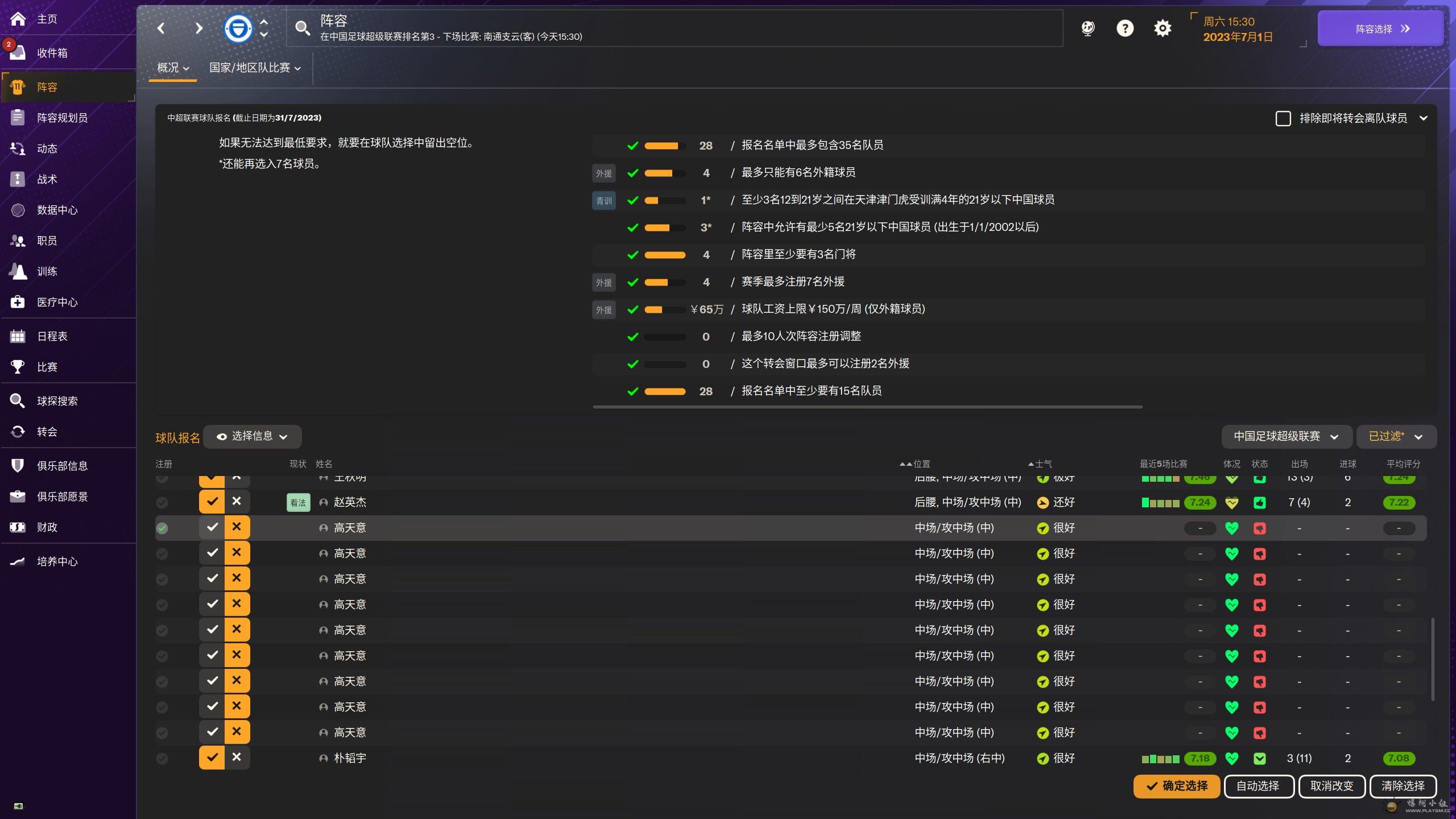Open the 培养中心 development centre icon
Screen dimensions: 1456x819
18,561
